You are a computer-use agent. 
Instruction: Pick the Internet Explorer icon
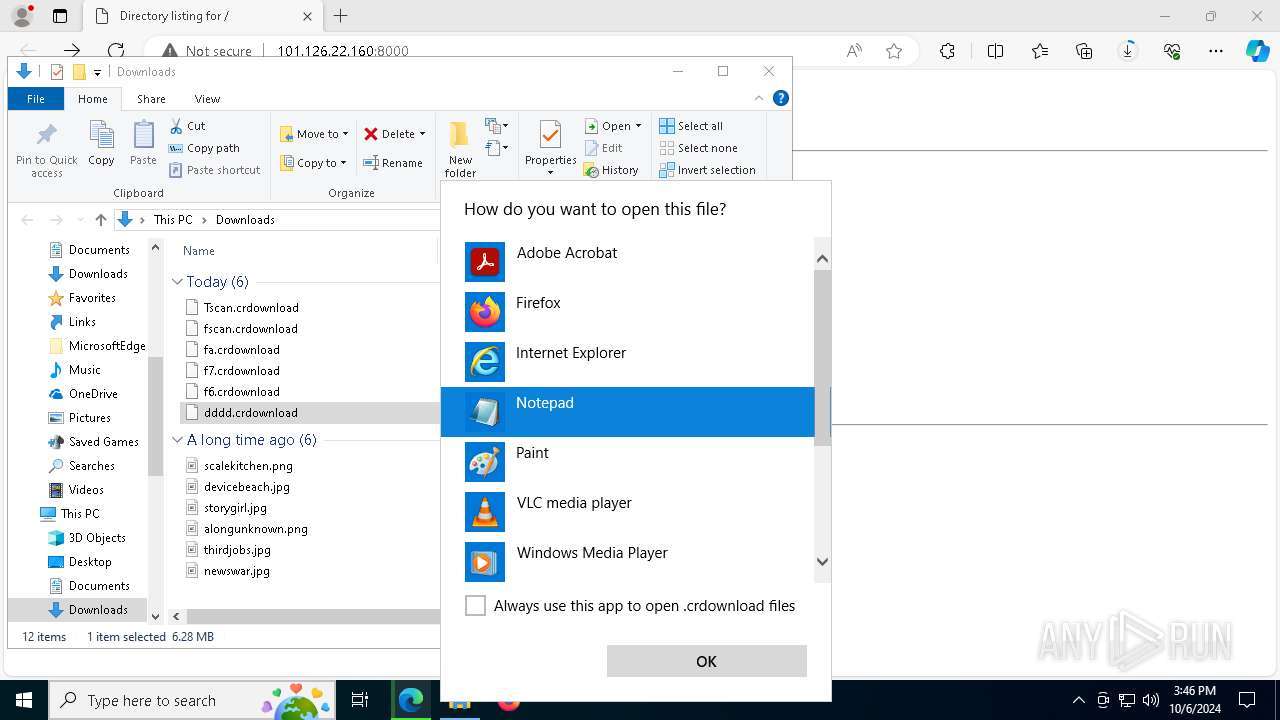[x=485, y=362]
